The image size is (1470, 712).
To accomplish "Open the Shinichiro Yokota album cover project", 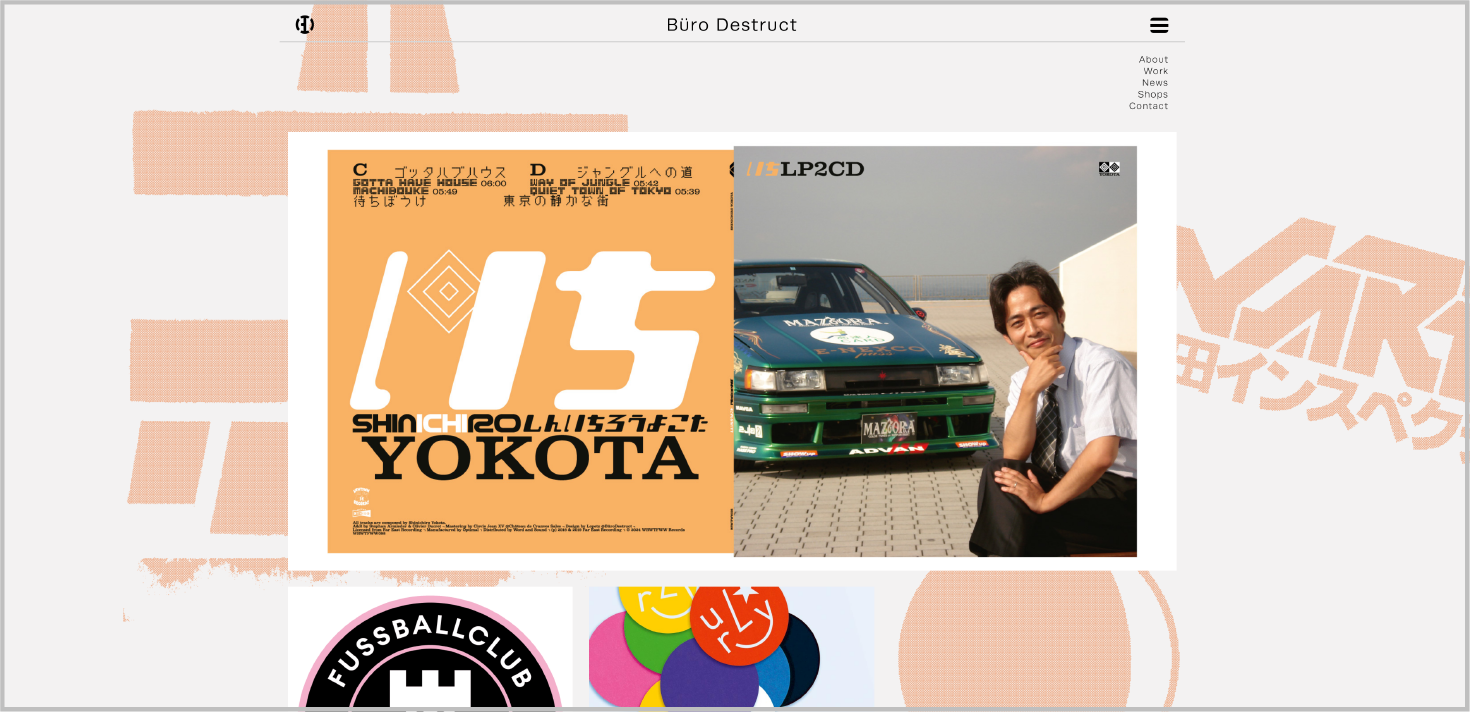I will [732, 351].
